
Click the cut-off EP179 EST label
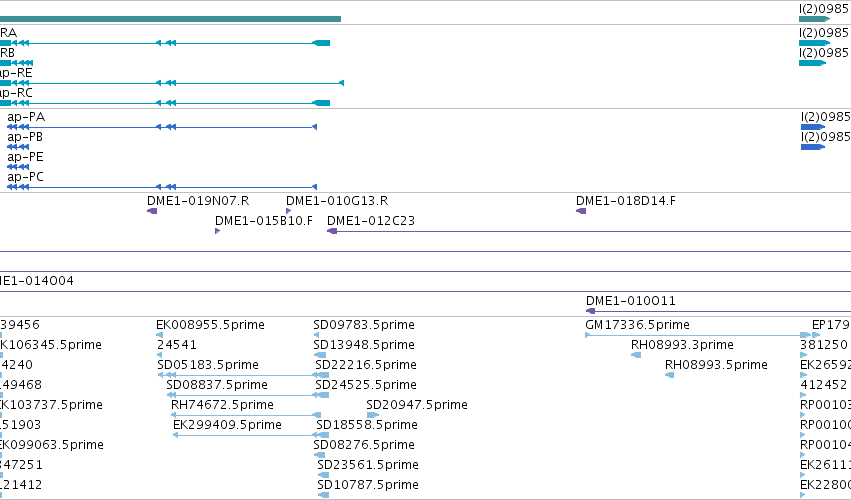click(x=831, y=325)
